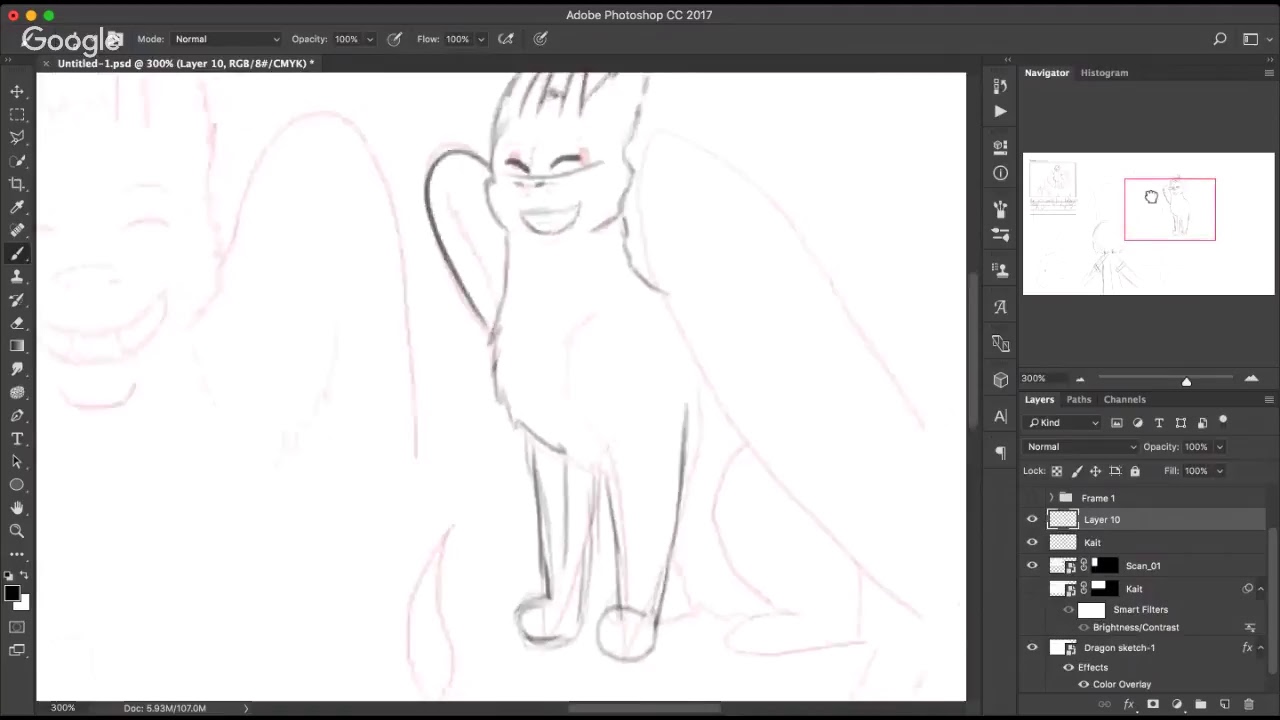
Task: Open the Actions panel play icon
Action: pyautogui.click(x=1000, y=112)
